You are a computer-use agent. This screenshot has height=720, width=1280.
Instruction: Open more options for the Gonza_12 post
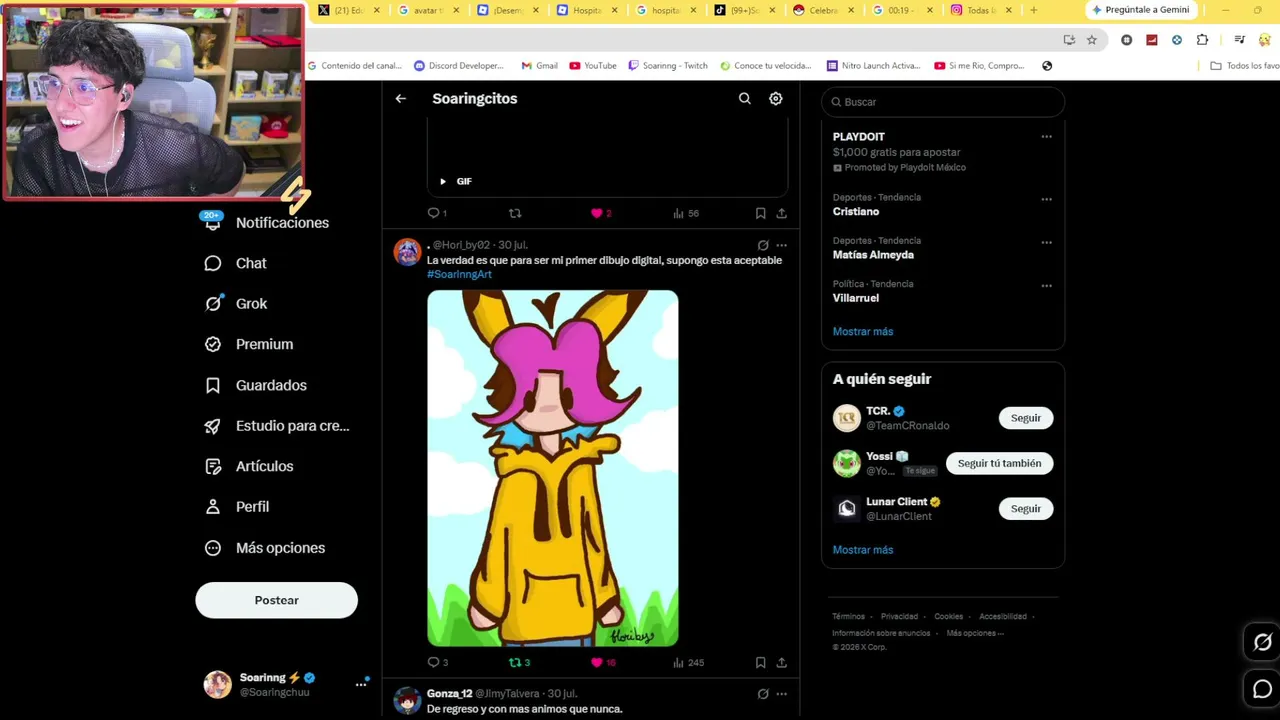(x=782, y=694)
